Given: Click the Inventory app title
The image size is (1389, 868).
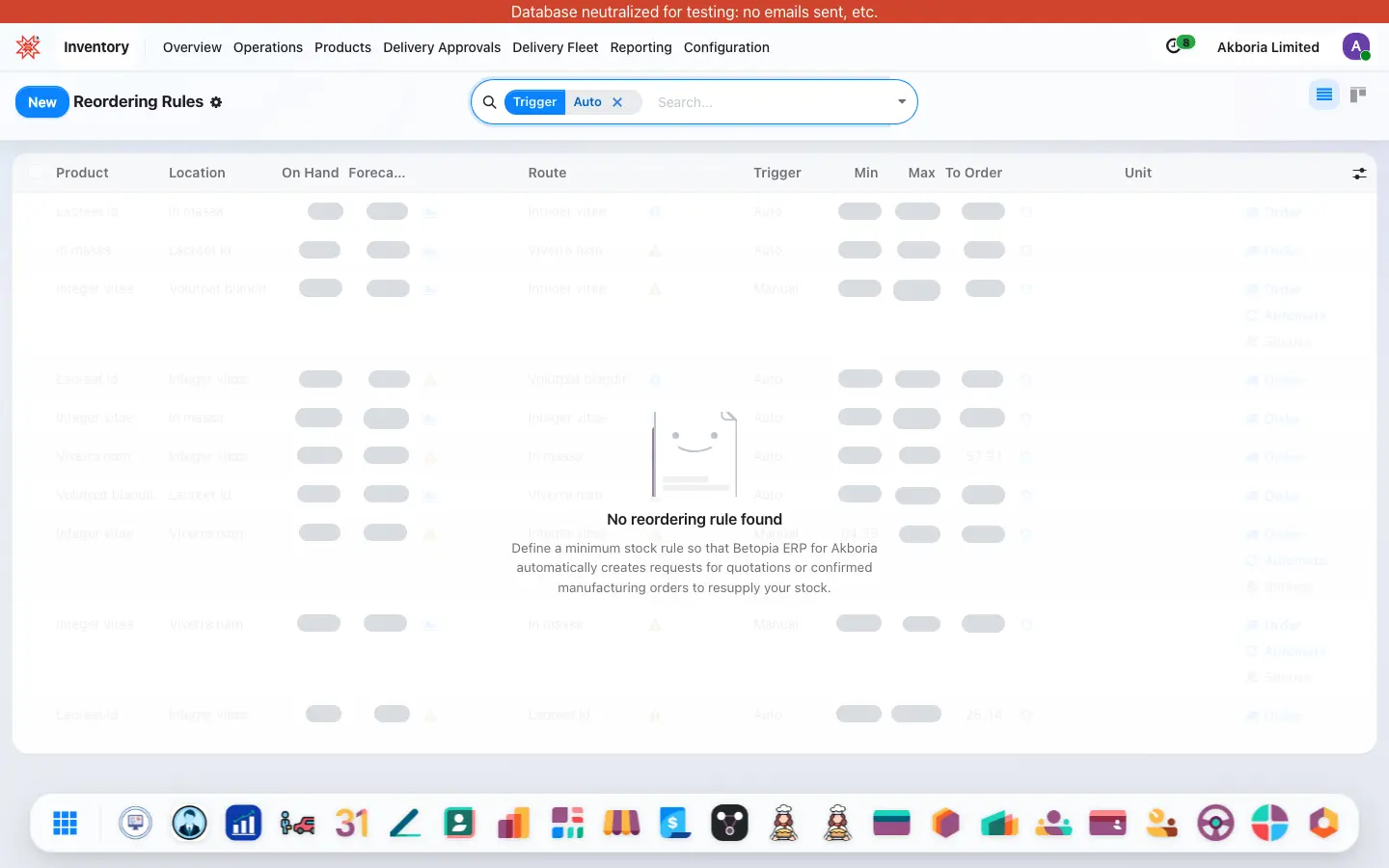Looking at the screenshot, I should 96,47.
